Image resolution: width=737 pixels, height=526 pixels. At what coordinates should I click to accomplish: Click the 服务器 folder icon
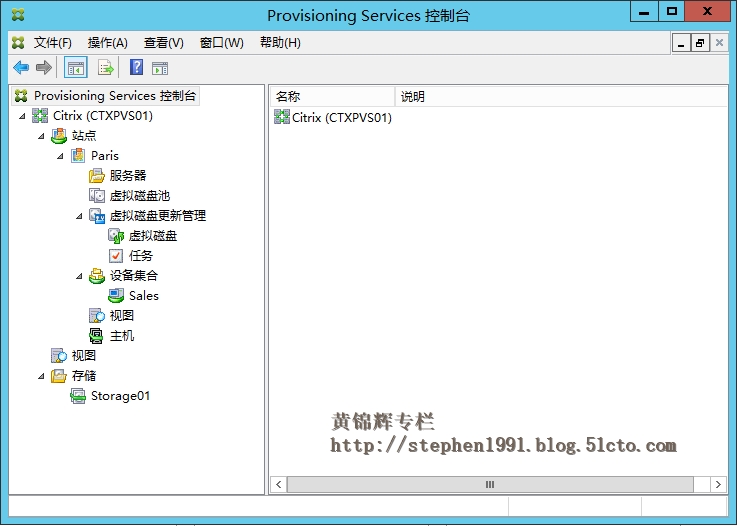coord(97,176)
